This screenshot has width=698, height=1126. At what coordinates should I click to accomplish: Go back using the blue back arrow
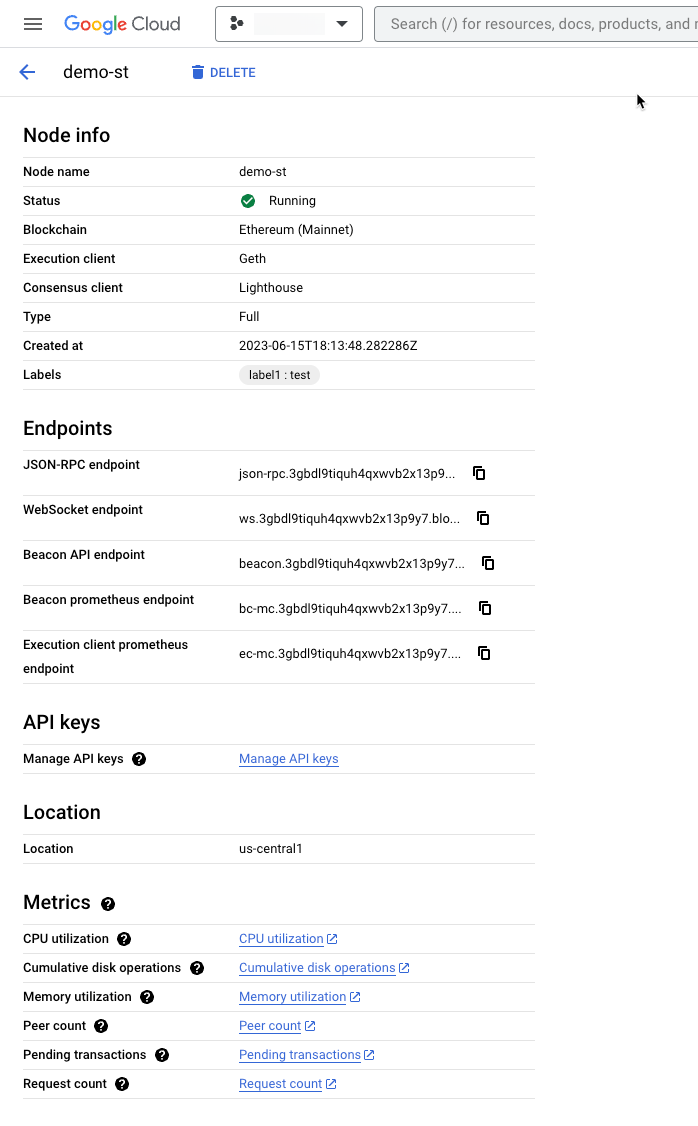[26, 72]
